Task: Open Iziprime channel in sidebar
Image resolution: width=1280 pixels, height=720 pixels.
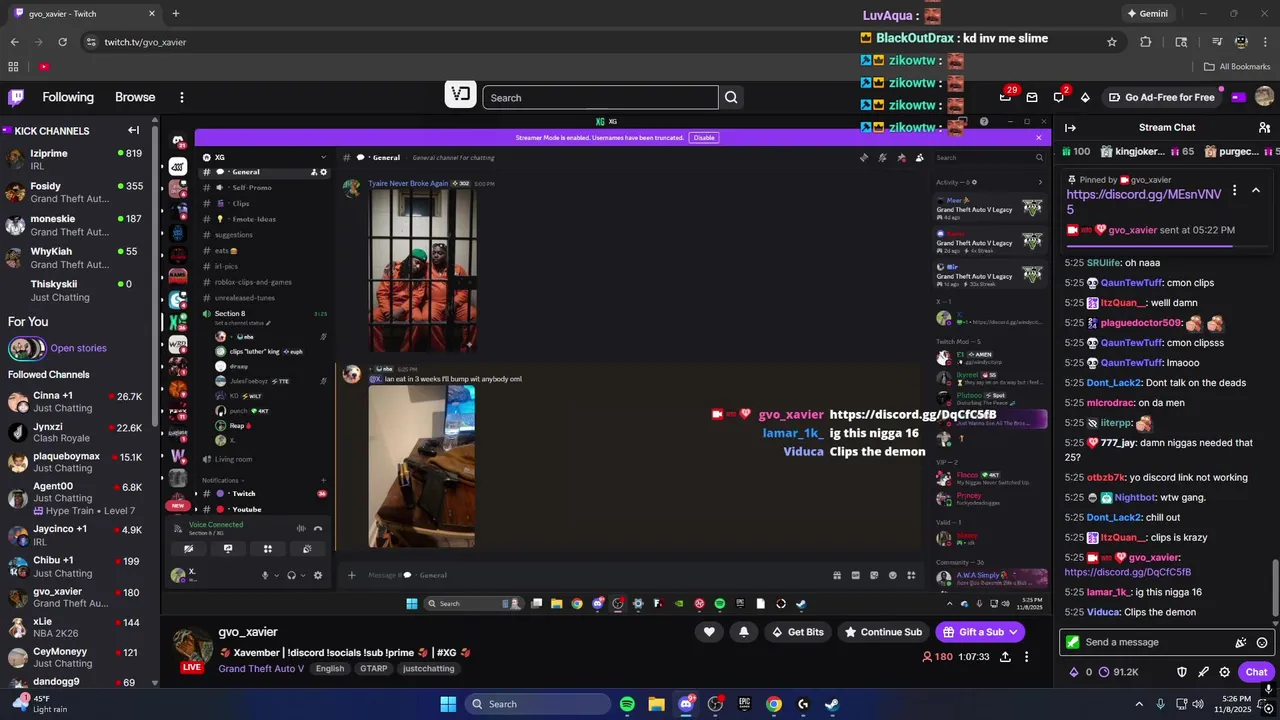Action: [76, 160]
